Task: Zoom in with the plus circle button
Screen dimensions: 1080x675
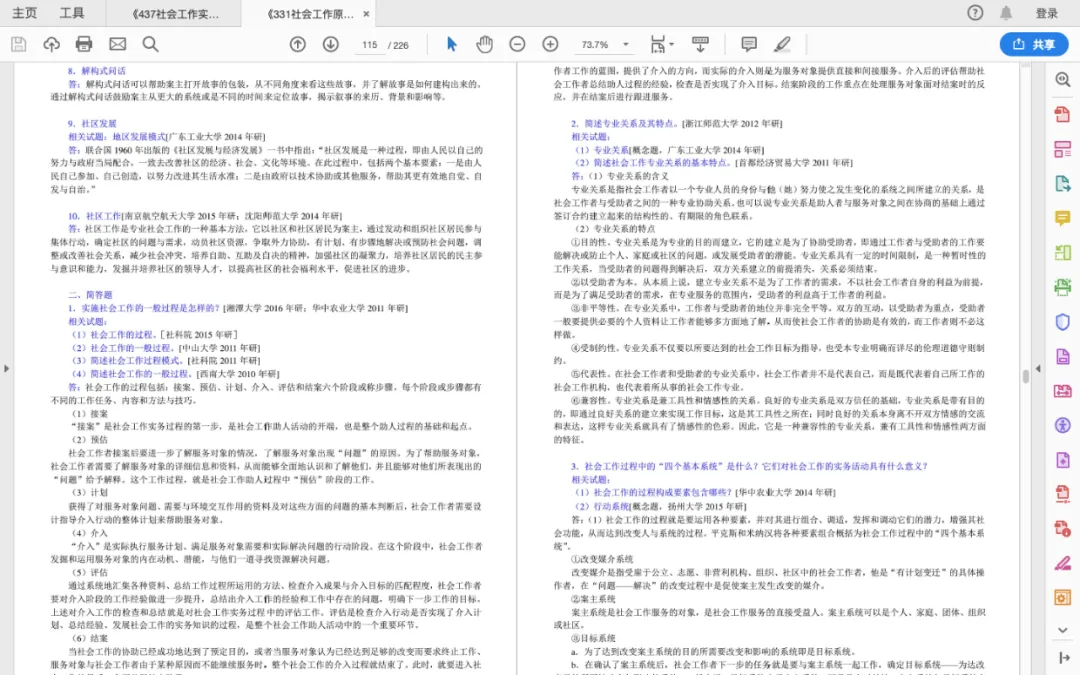Action: point(550,45)
